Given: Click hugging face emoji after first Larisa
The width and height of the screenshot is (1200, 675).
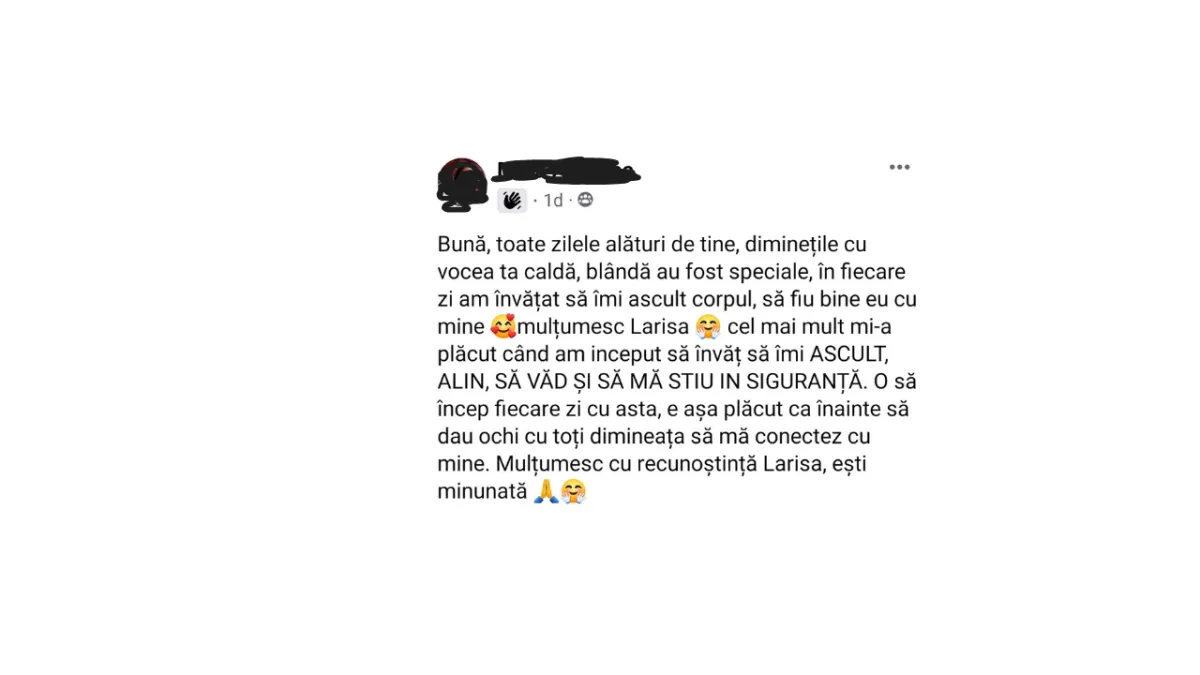Looking at the screenshot, I should [x=707, y=326].
